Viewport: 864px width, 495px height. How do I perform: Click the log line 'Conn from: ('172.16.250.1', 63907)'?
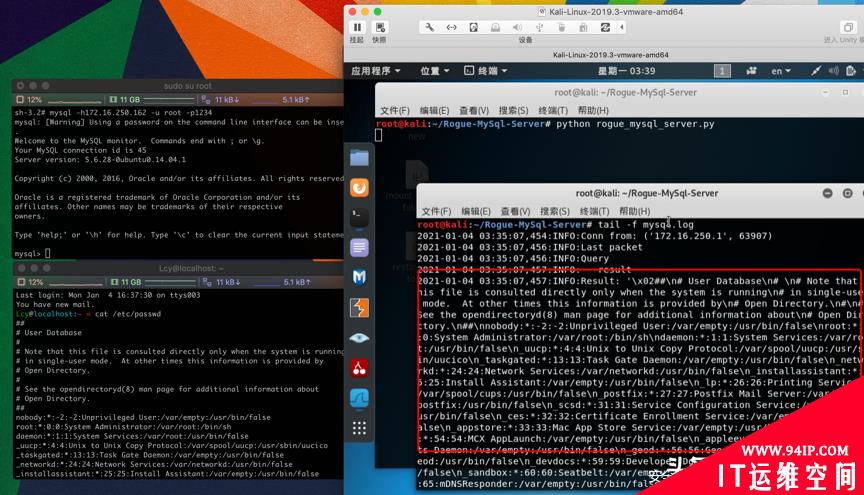click(595, 236)
